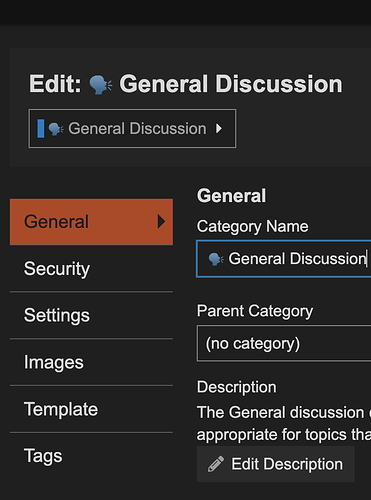Viewport: 371px width, 500px height.
Task: Click the caret arrow next to badge name
Action: [x=219, y=128]
